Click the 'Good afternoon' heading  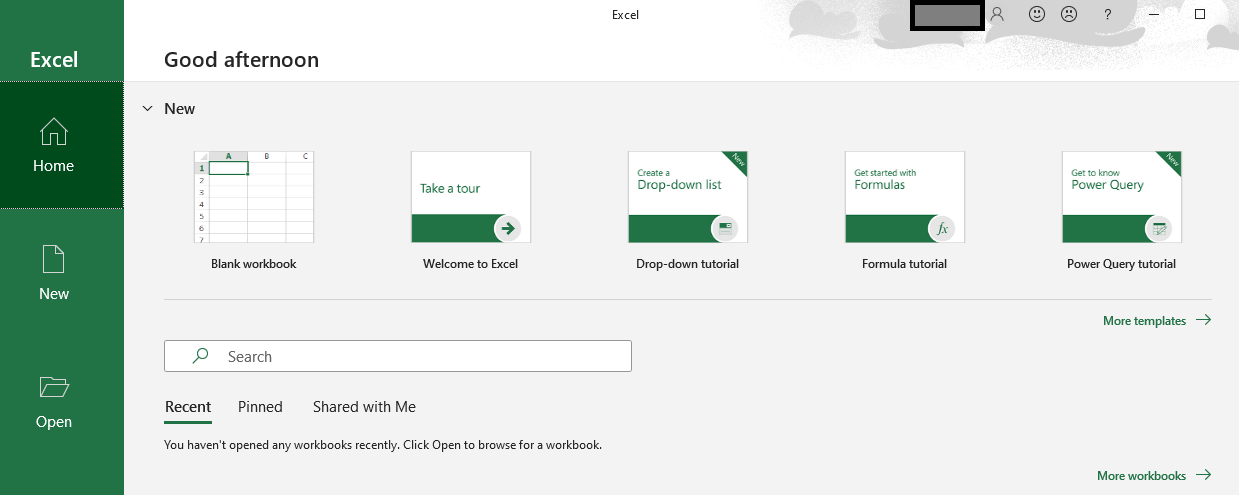click(x=242, y=60)
